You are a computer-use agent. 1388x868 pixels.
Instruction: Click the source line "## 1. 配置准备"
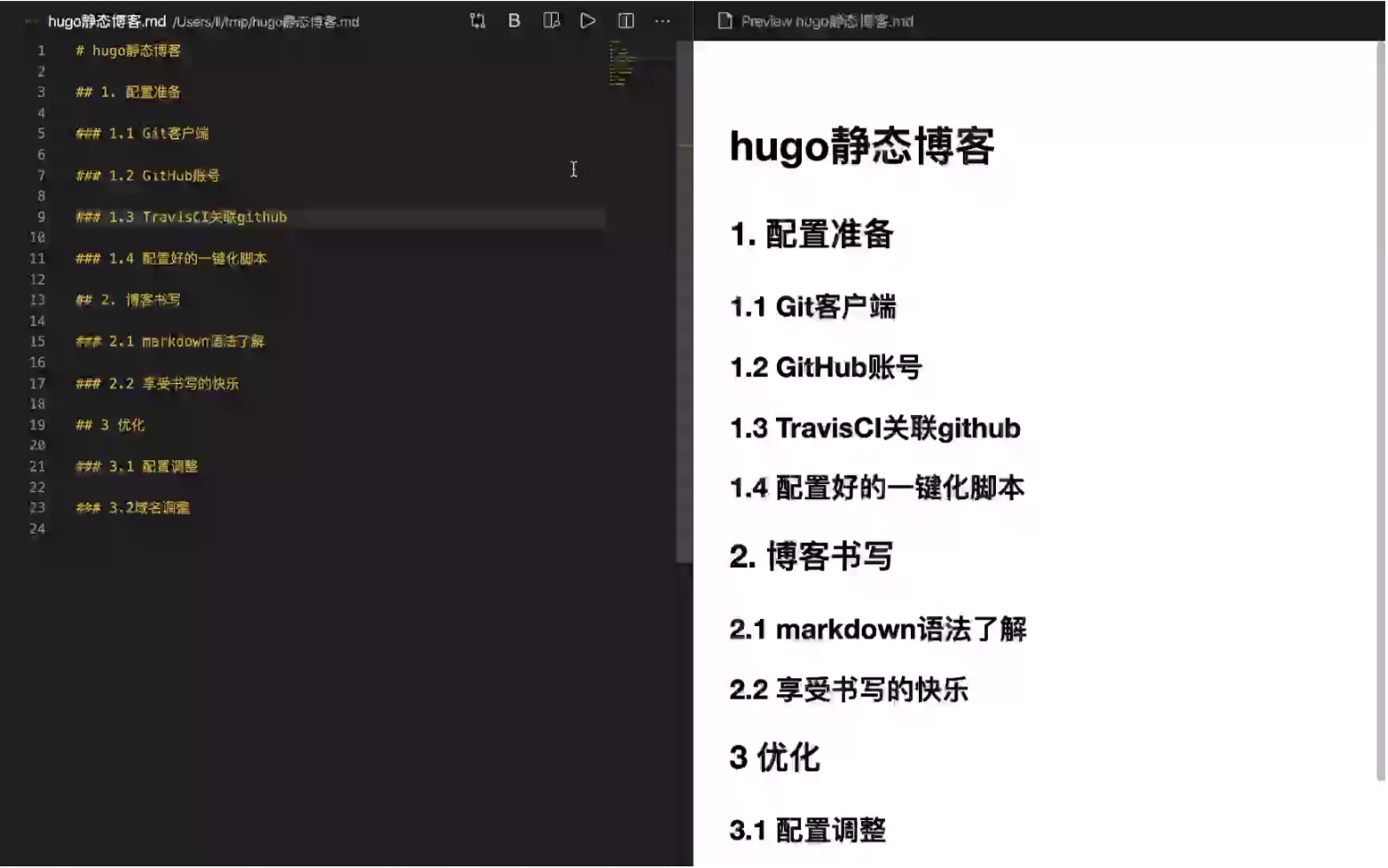[x=128, y=92]
